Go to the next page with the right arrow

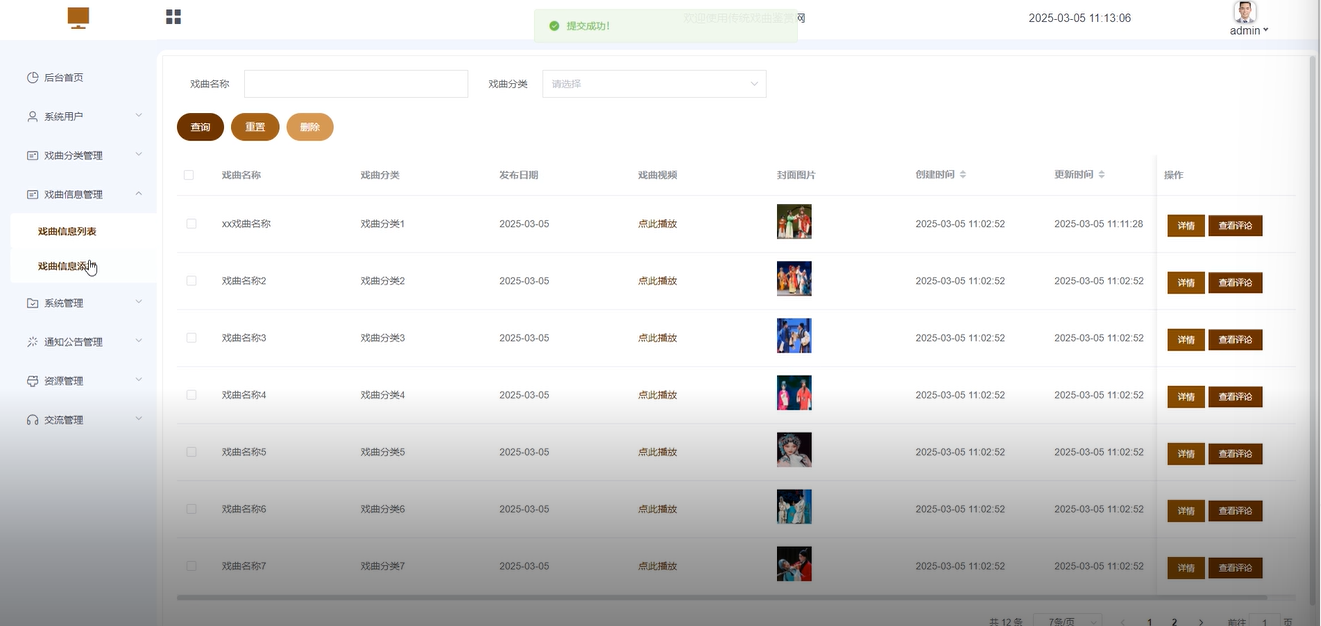pos(1201,621)
